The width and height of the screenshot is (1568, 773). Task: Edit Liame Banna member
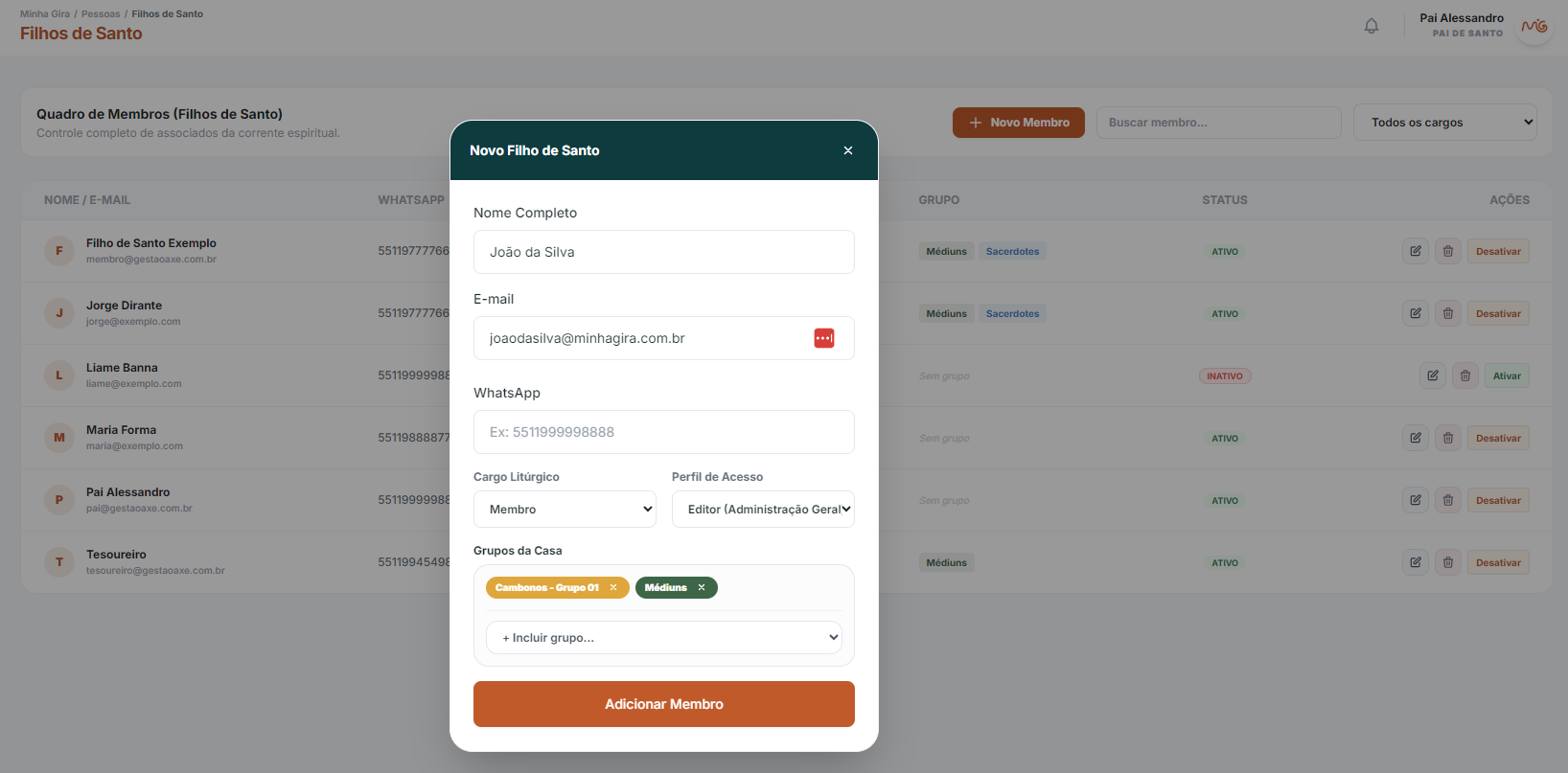point(1433,375)
